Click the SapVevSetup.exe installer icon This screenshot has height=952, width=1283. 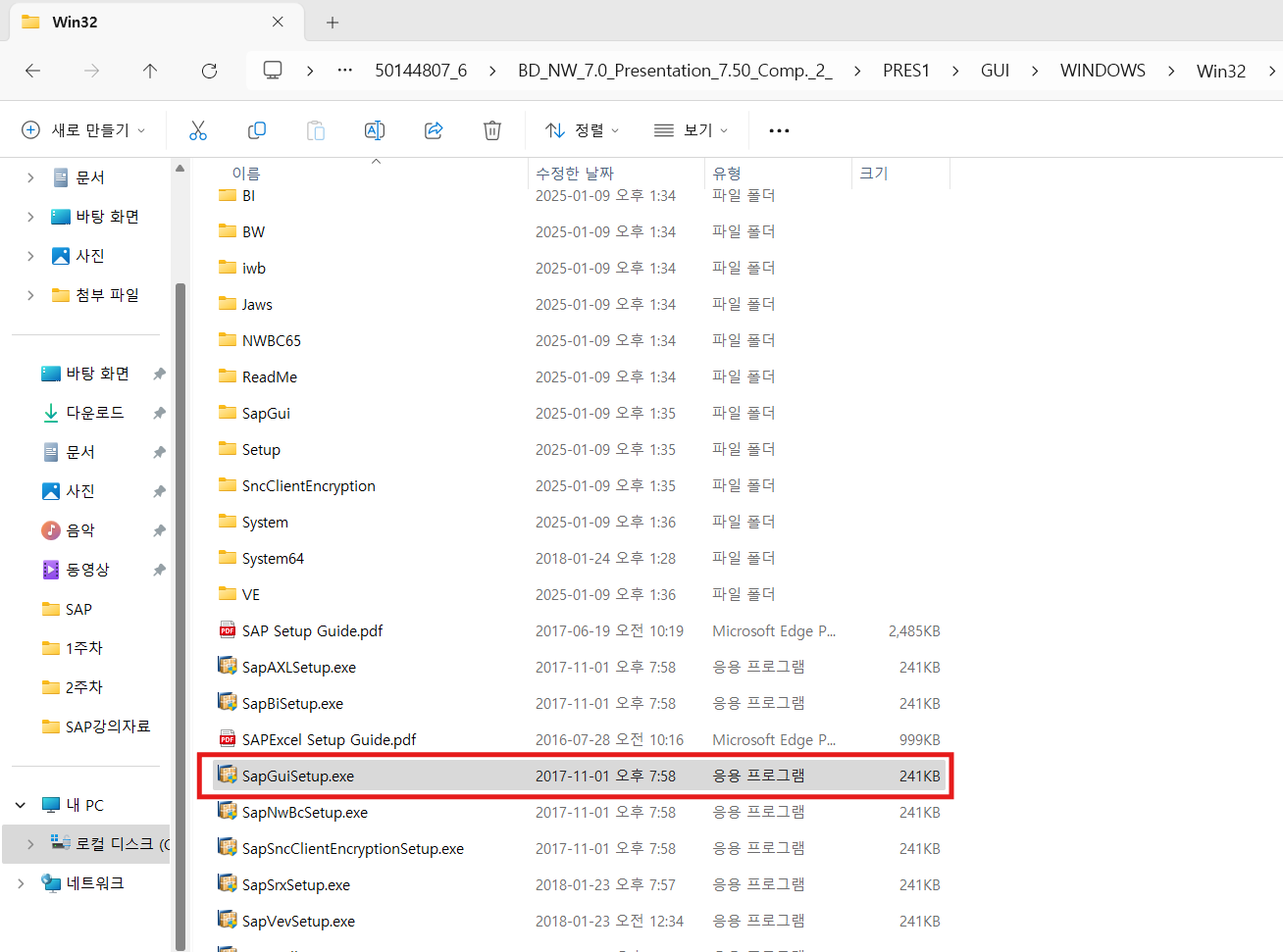(x=228, y=920)
